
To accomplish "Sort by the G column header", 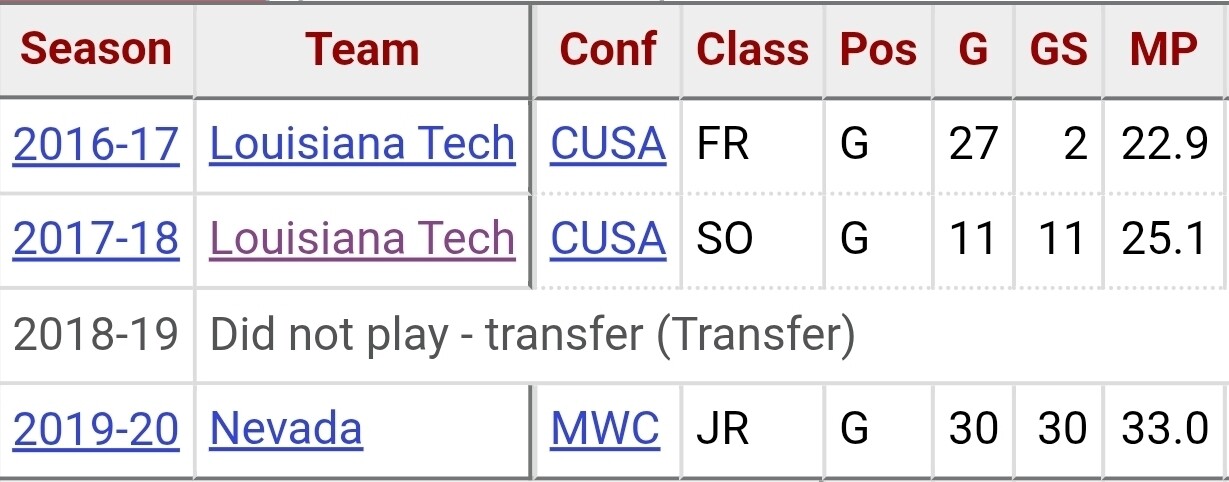I will [x=973, y=50].
